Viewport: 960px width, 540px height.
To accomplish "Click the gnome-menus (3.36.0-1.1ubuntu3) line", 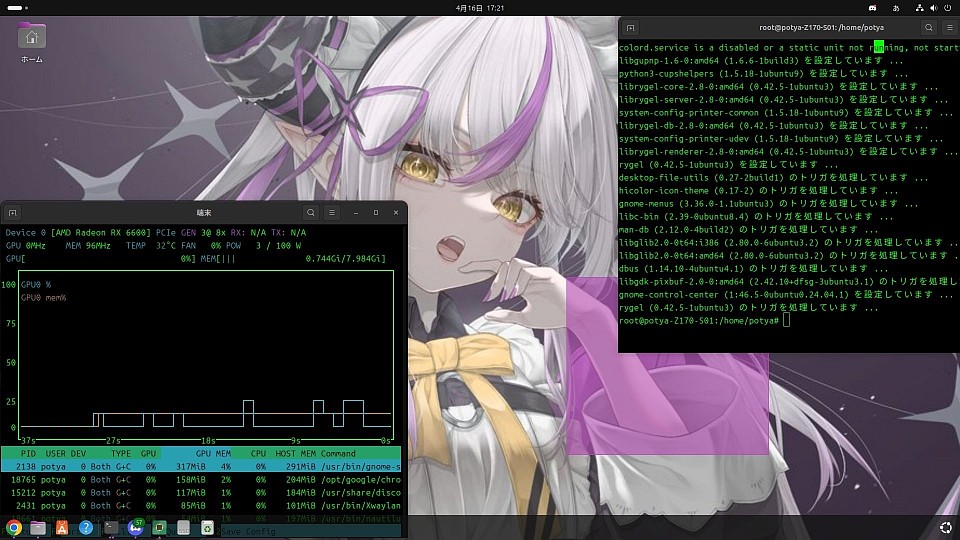I will pos(769,203).
